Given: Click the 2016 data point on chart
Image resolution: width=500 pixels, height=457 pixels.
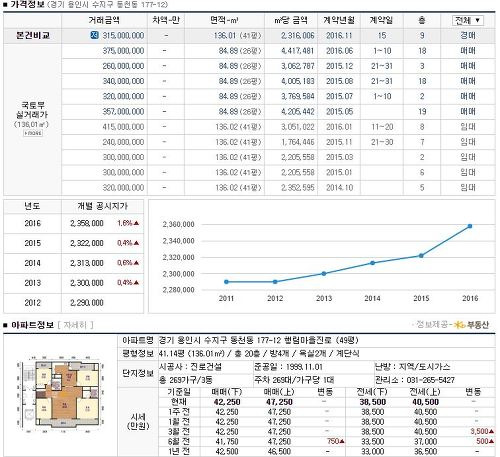Looking at the screenshot, I should point(470,226).
